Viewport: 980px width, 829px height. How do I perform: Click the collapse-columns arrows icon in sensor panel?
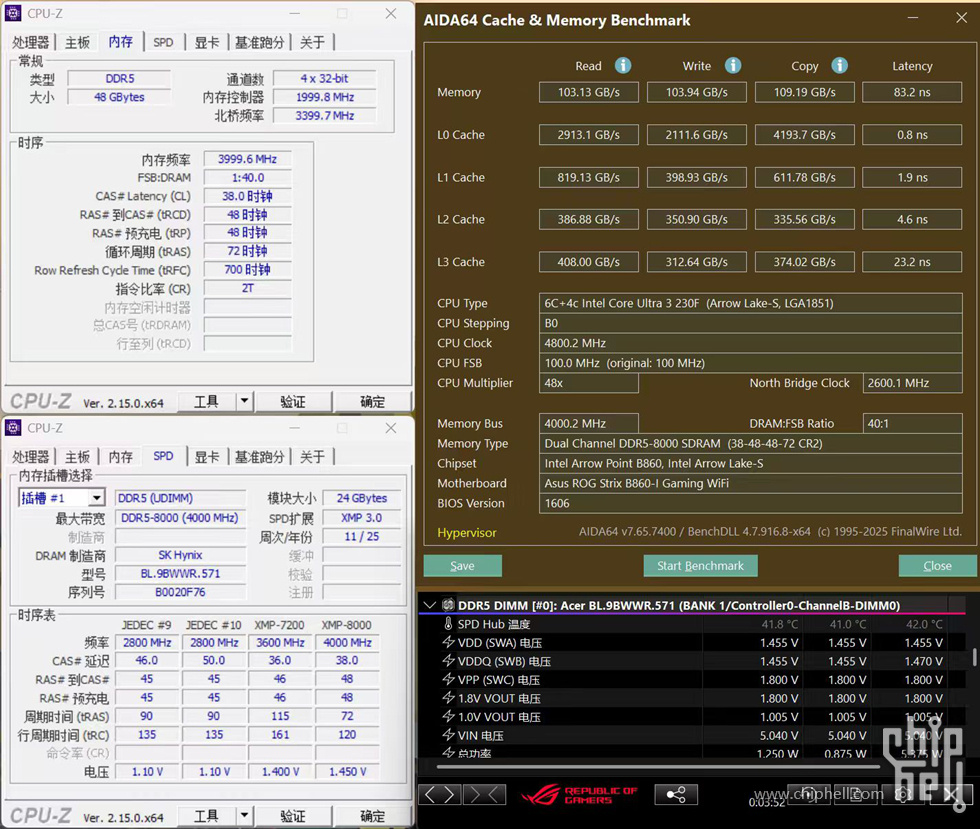485,795
